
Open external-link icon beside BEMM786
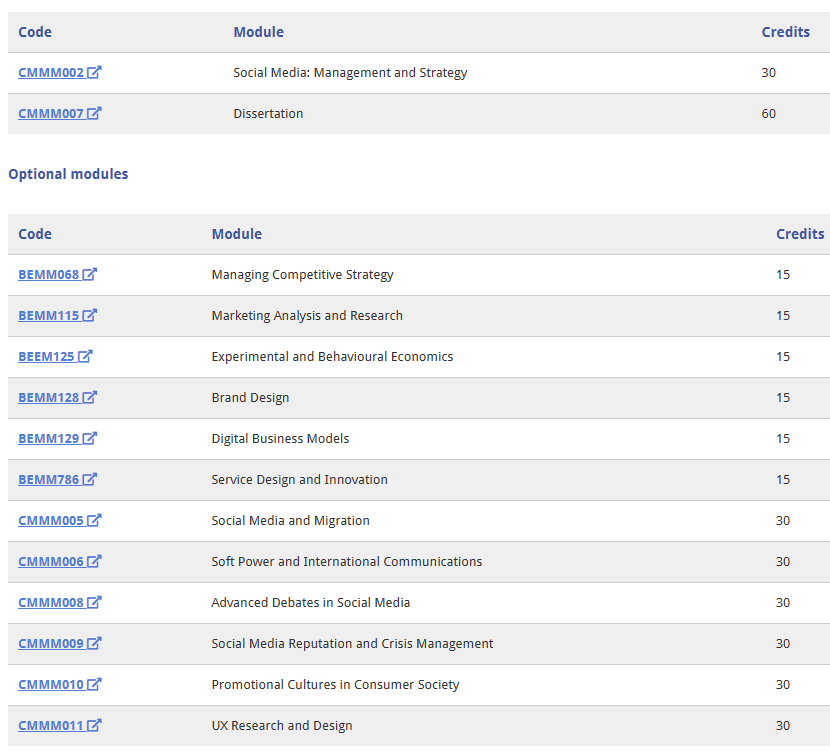point(90,479)
